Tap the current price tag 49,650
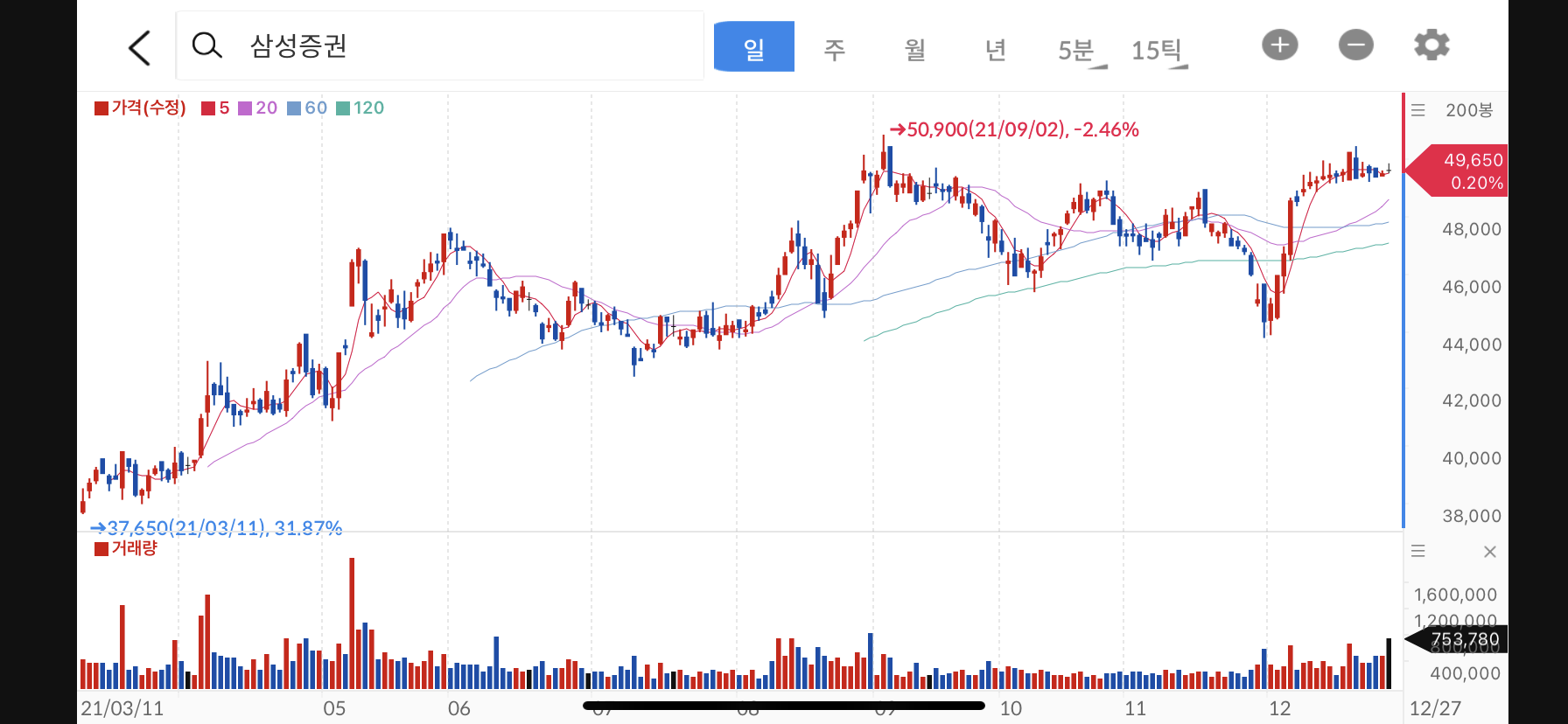Screen dimensions: 1568x724 [1456, 171]
